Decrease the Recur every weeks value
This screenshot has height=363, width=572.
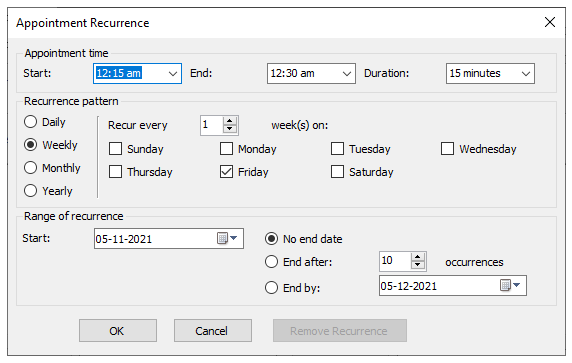(229, 129)
